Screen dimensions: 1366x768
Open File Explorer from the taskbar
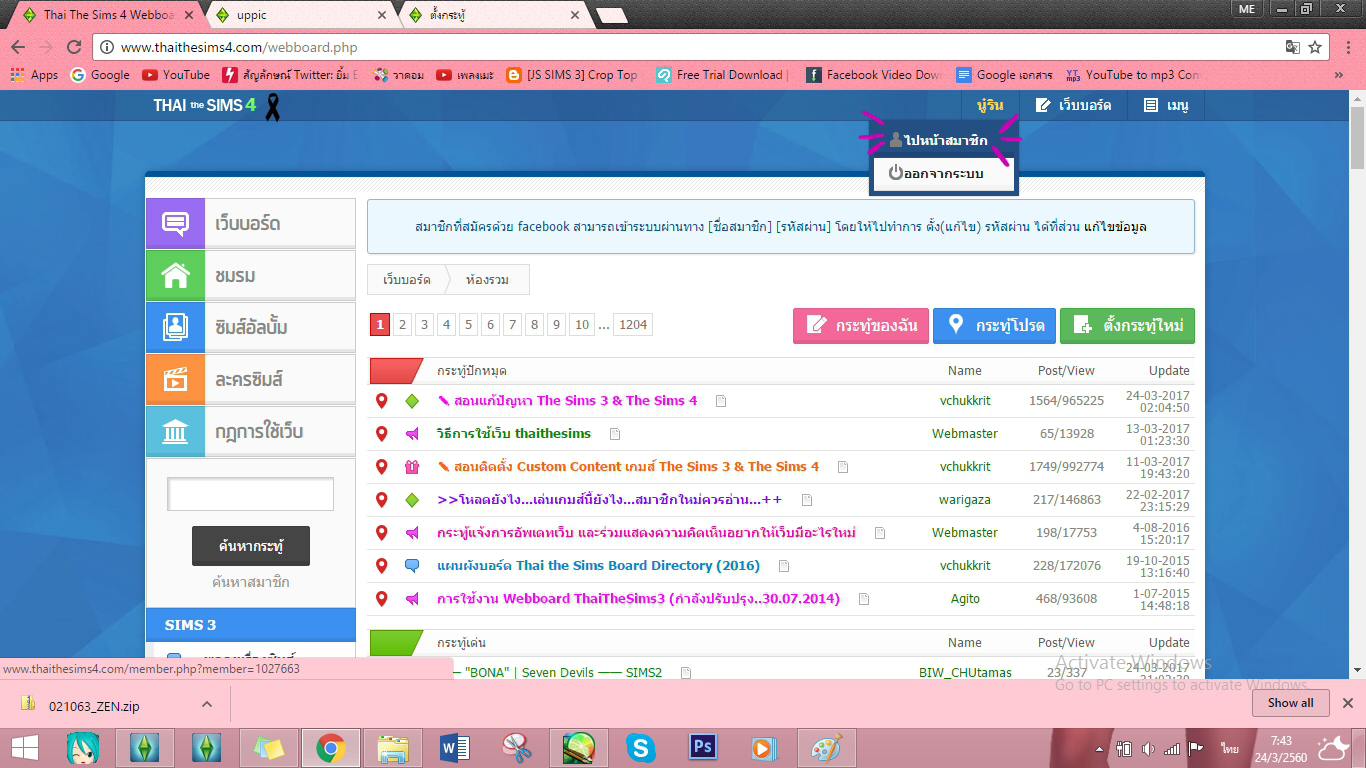click(x=392, y=747)
